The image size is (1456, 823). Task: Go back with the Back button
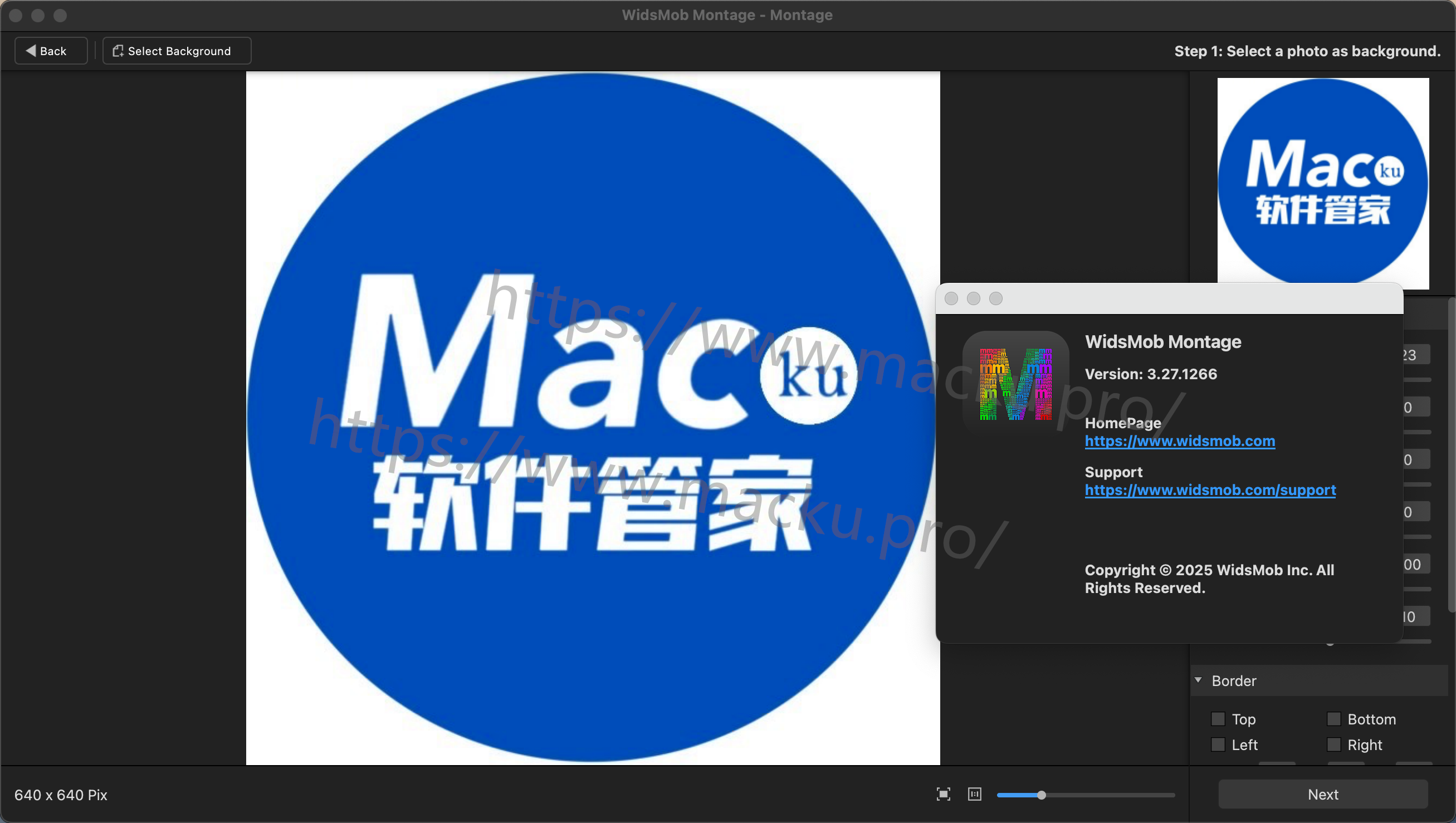[x=51, y=51]
